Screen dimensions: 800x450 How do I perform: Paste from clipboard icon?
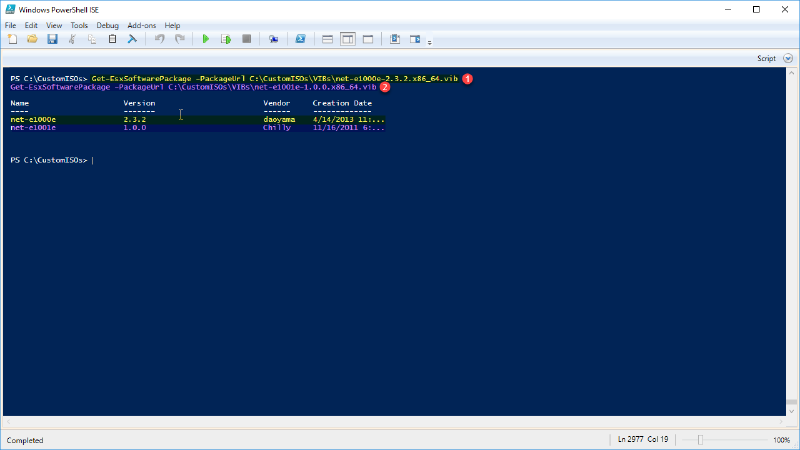click(112, 39)
